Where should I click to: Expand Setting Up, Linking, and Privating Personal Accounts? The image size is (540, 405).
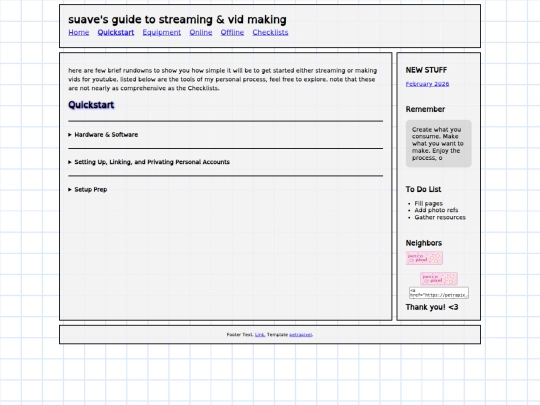(x=149, y=162)
